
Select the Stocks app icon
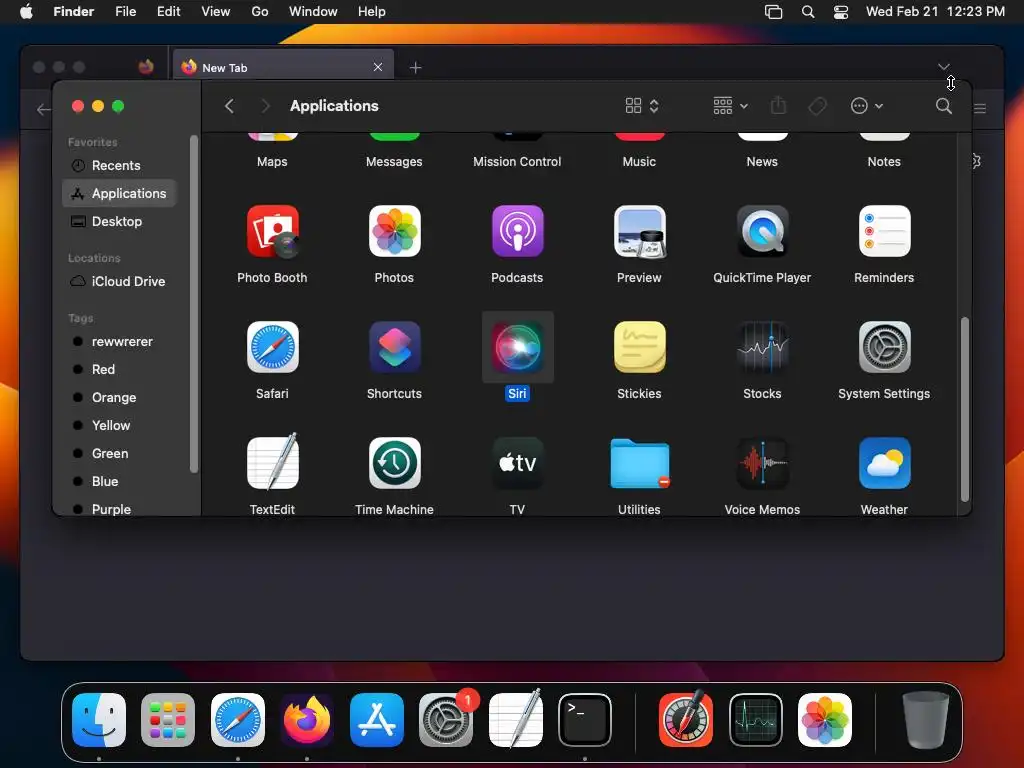pos(762,347)
